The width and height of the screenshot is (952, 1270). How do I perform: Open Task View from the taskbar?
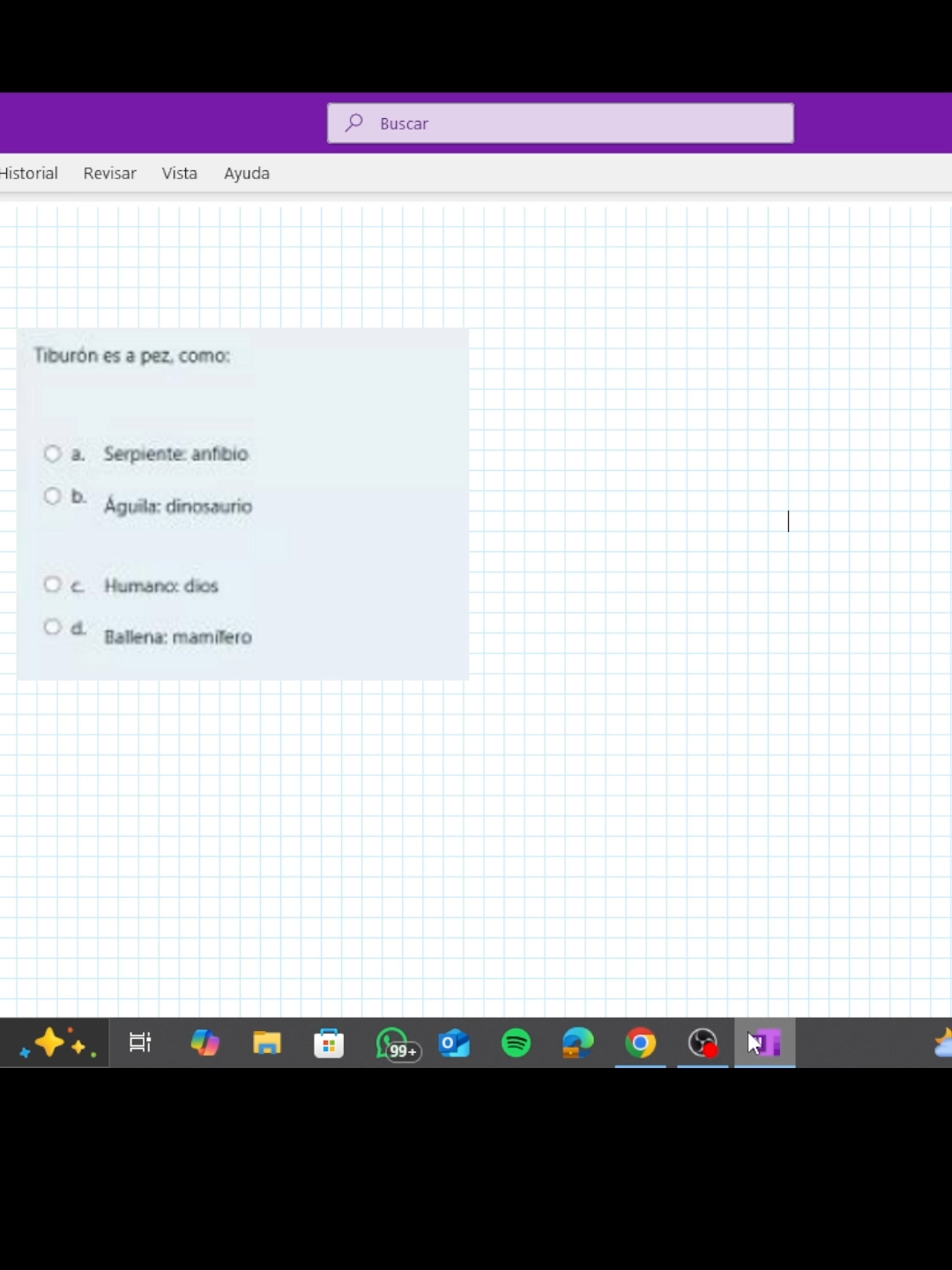[x=138, y=1043]
